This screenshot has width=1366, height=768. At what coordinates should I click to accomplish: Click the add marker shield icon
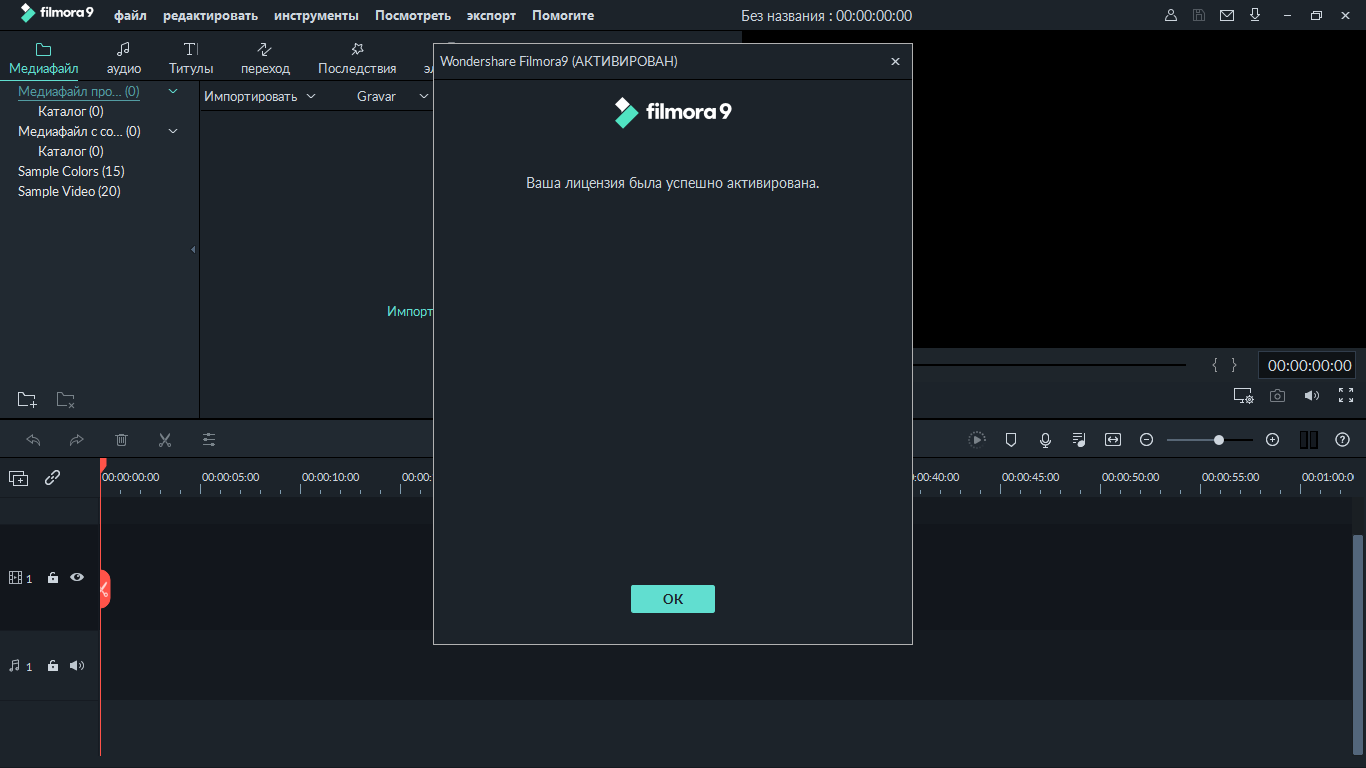pos(1011,439)
